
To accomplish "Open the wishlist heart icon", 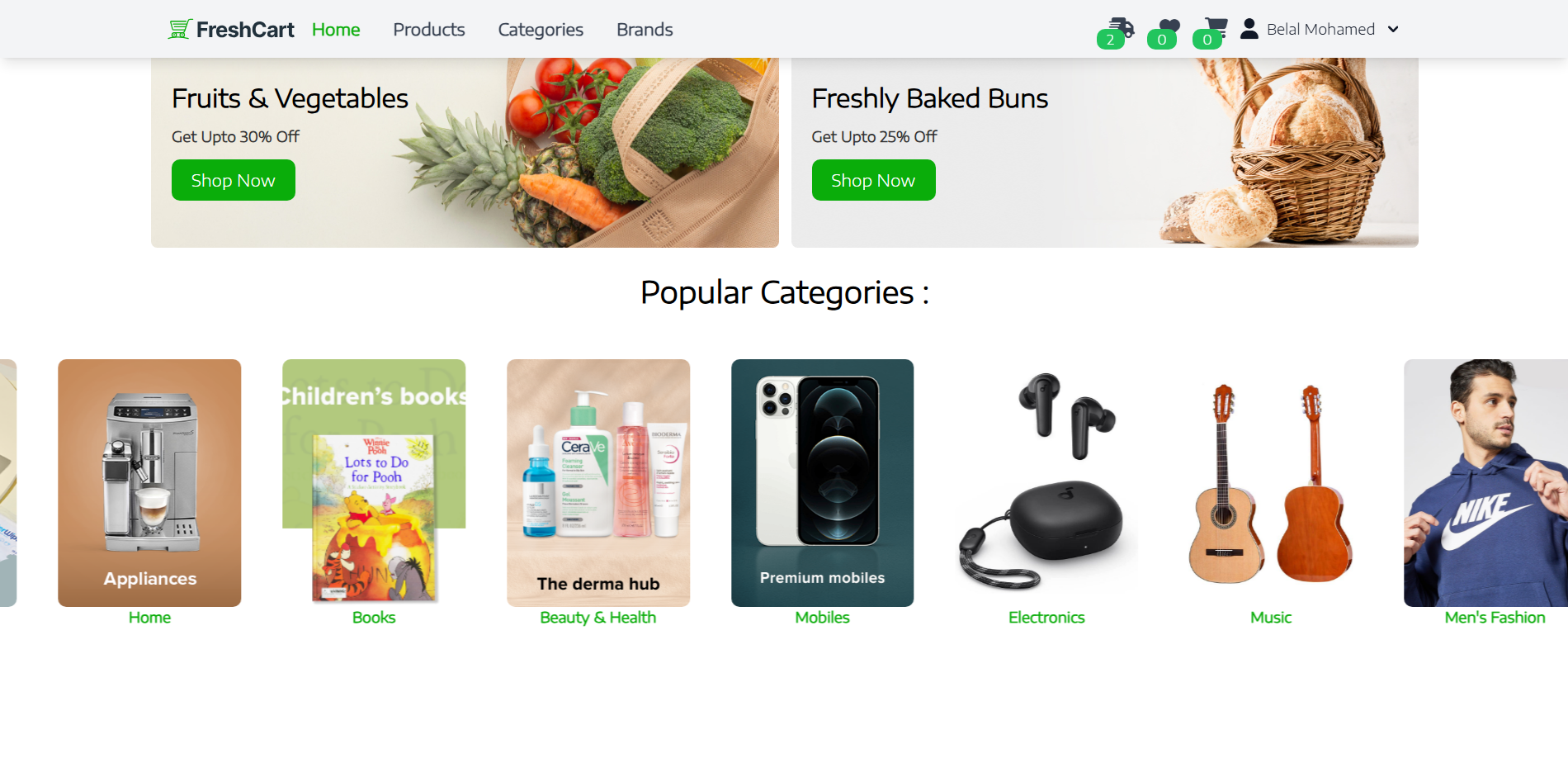I will 1169,27.
